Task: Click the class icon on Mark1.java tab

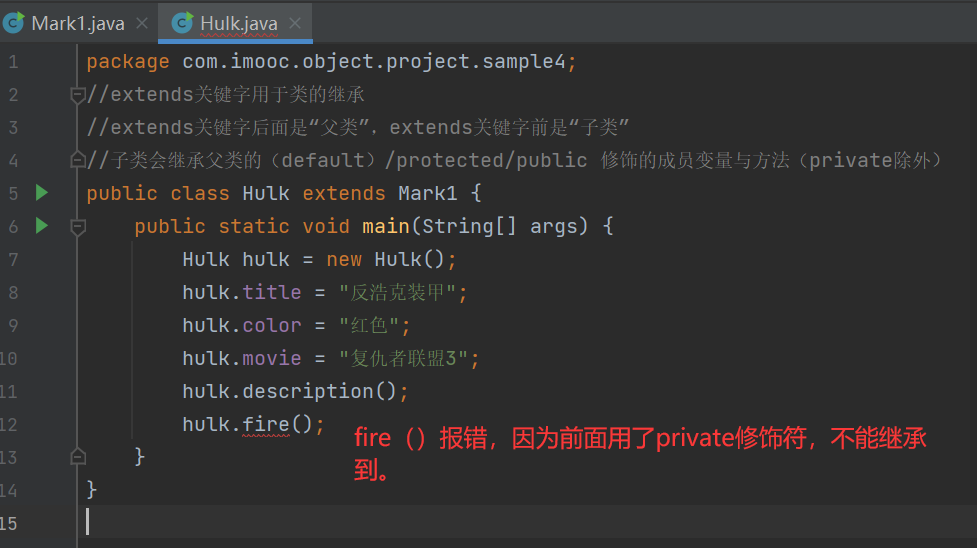Action: (x=16, y=23)
